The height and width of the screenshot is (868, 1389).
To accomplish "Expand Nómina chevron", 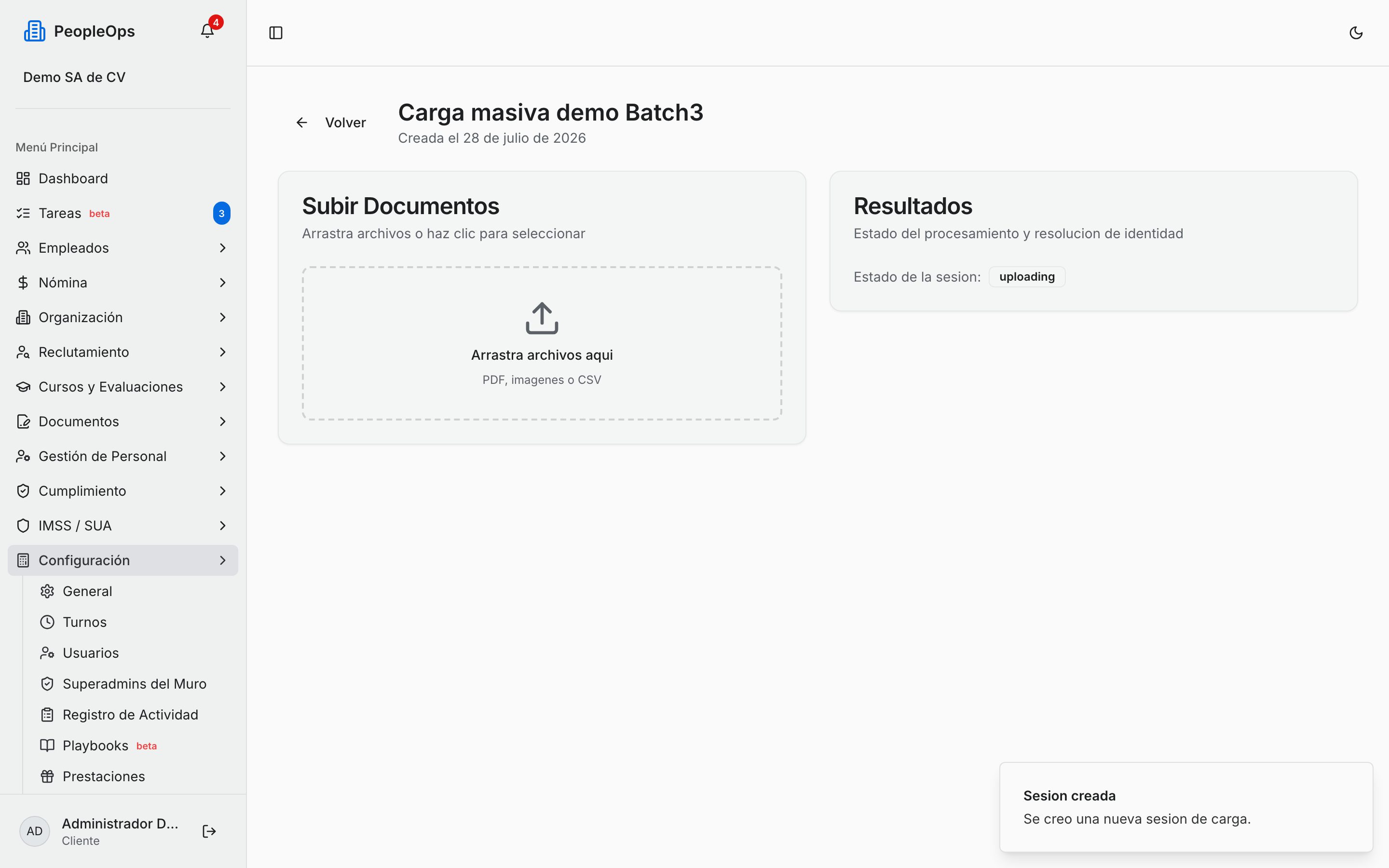I will [223, 283].
